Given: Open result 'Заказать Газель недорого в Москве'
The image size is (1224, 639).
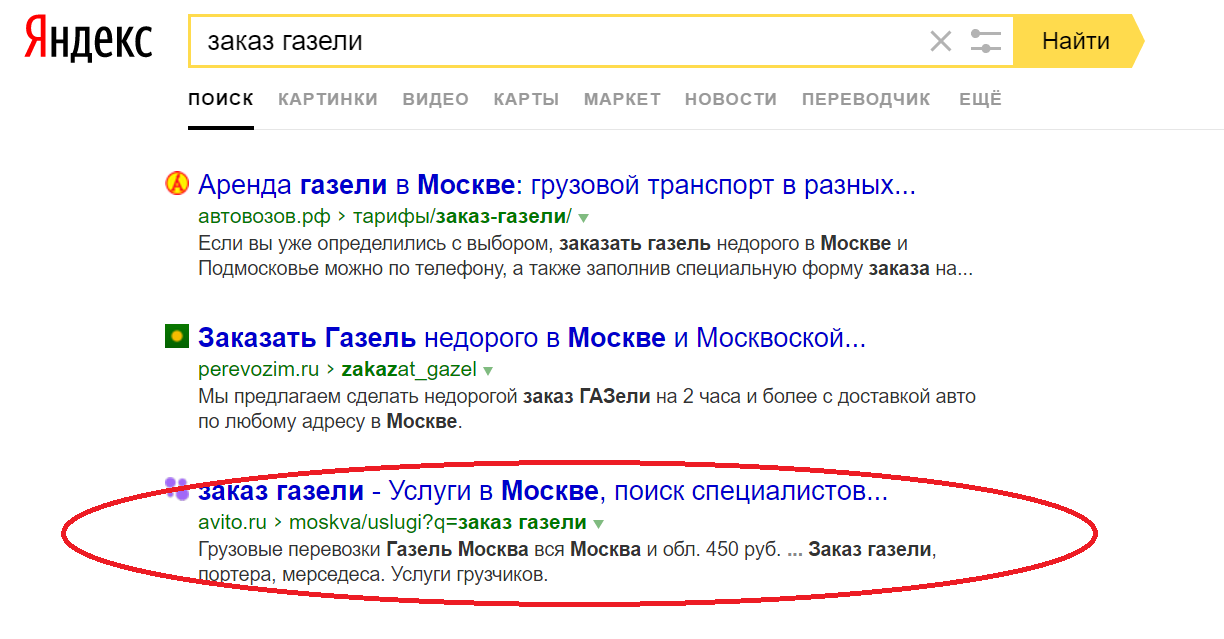Looking at the screenshot, I should coord(532,338).
